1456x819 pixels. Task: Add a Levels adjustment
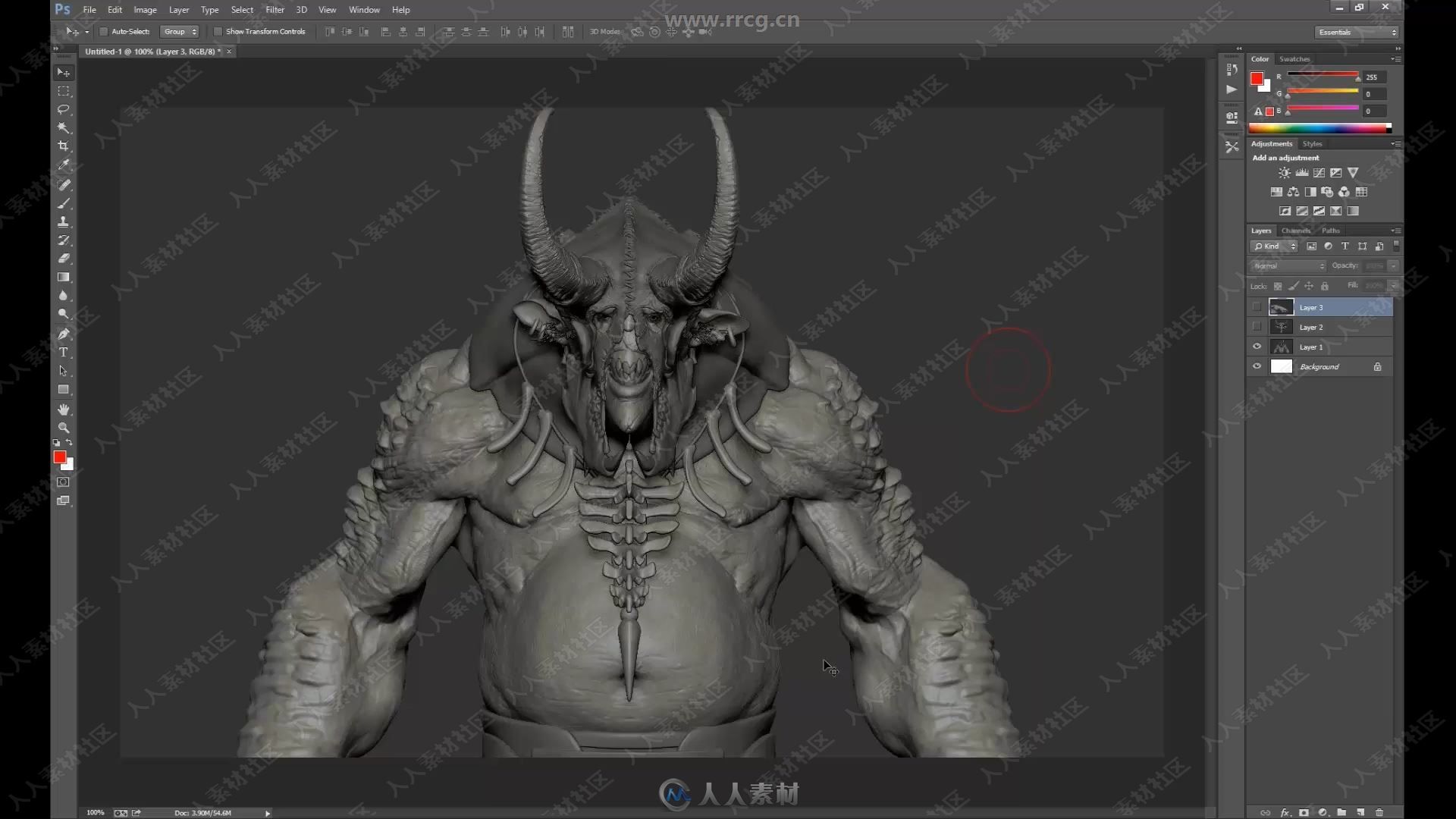click(1302, 173)
